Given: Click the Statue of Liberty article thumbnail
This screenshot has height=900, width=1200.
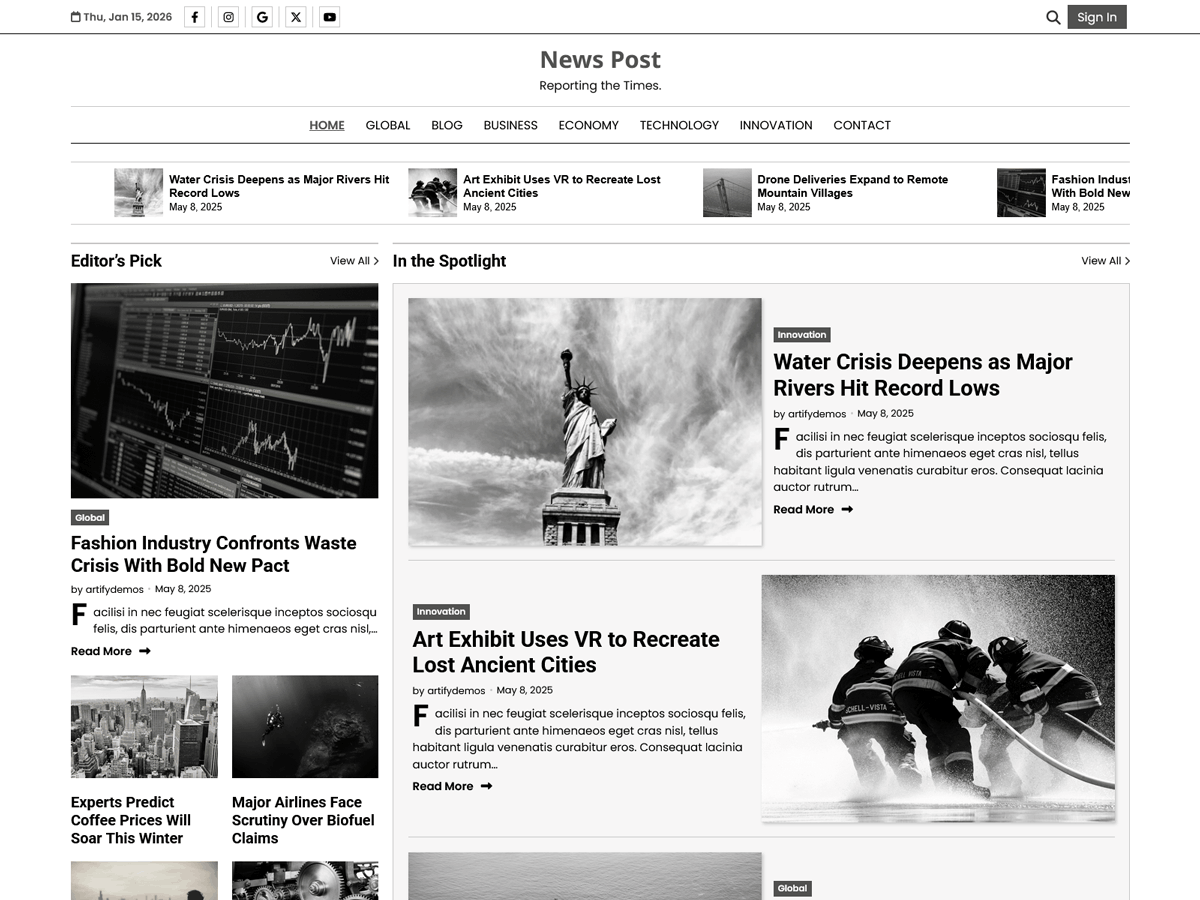Looking at the screenshot, I should (x=585, y=422).
